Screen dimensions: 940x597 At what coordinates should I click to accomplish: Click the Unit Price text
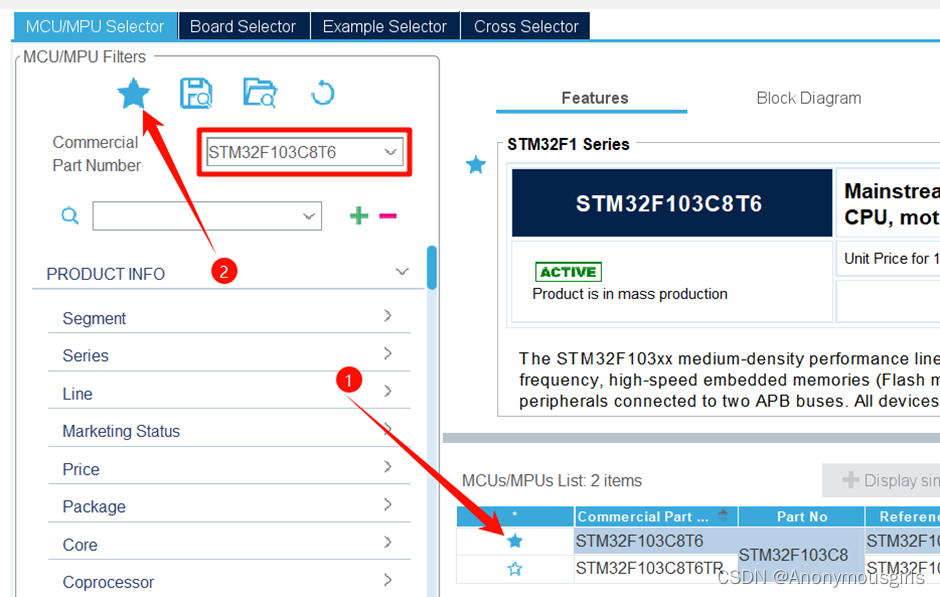891,258
